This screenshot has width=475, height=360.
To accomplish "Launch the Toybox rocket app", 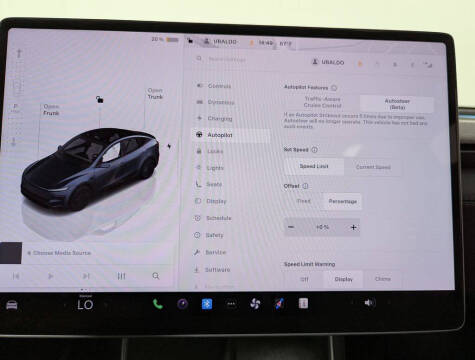I will (279, 304).
